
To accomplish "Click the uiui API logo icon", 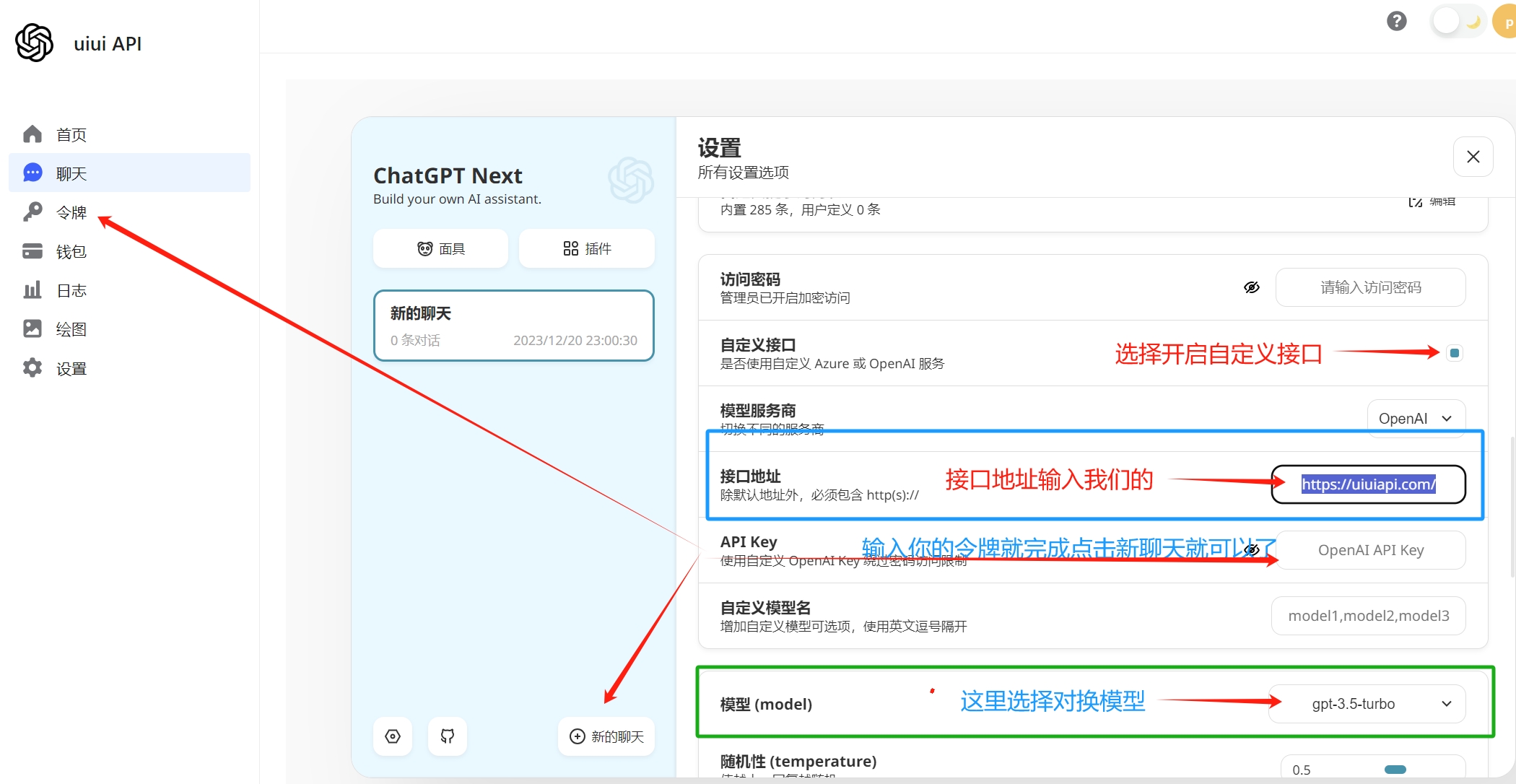I will 35,43.
